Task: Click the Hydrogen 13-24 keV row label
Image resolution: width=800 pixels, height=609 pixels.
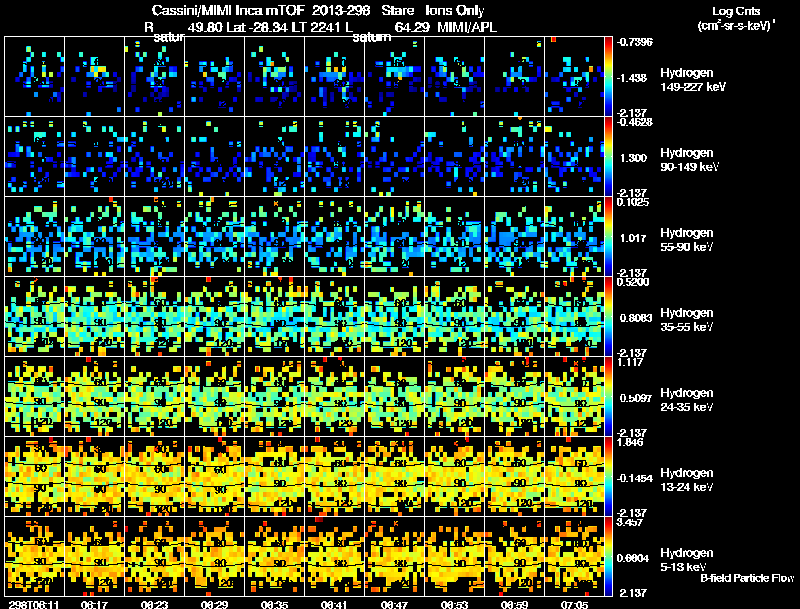Action: [x=686, y=480]
